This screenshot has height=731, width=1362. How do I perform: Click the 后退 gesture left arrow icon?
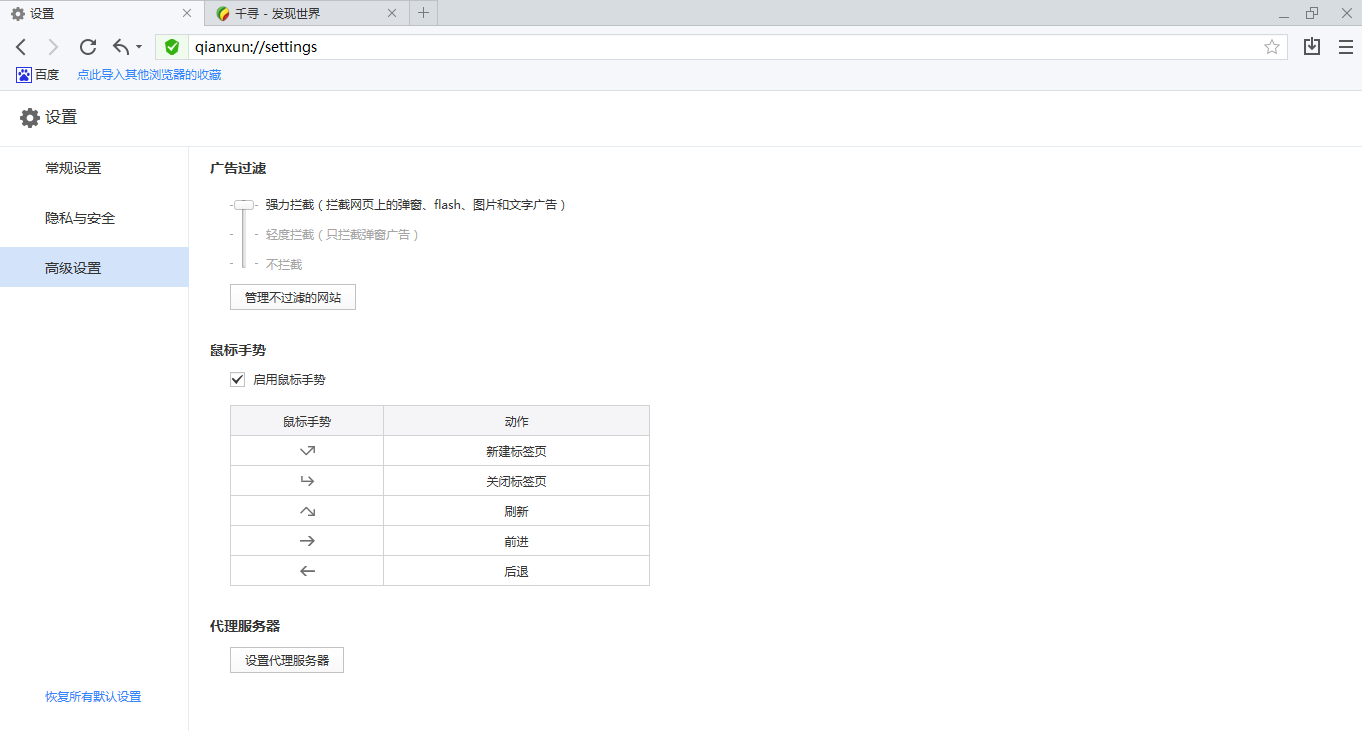pyautogui.click(x=307, y=571)
